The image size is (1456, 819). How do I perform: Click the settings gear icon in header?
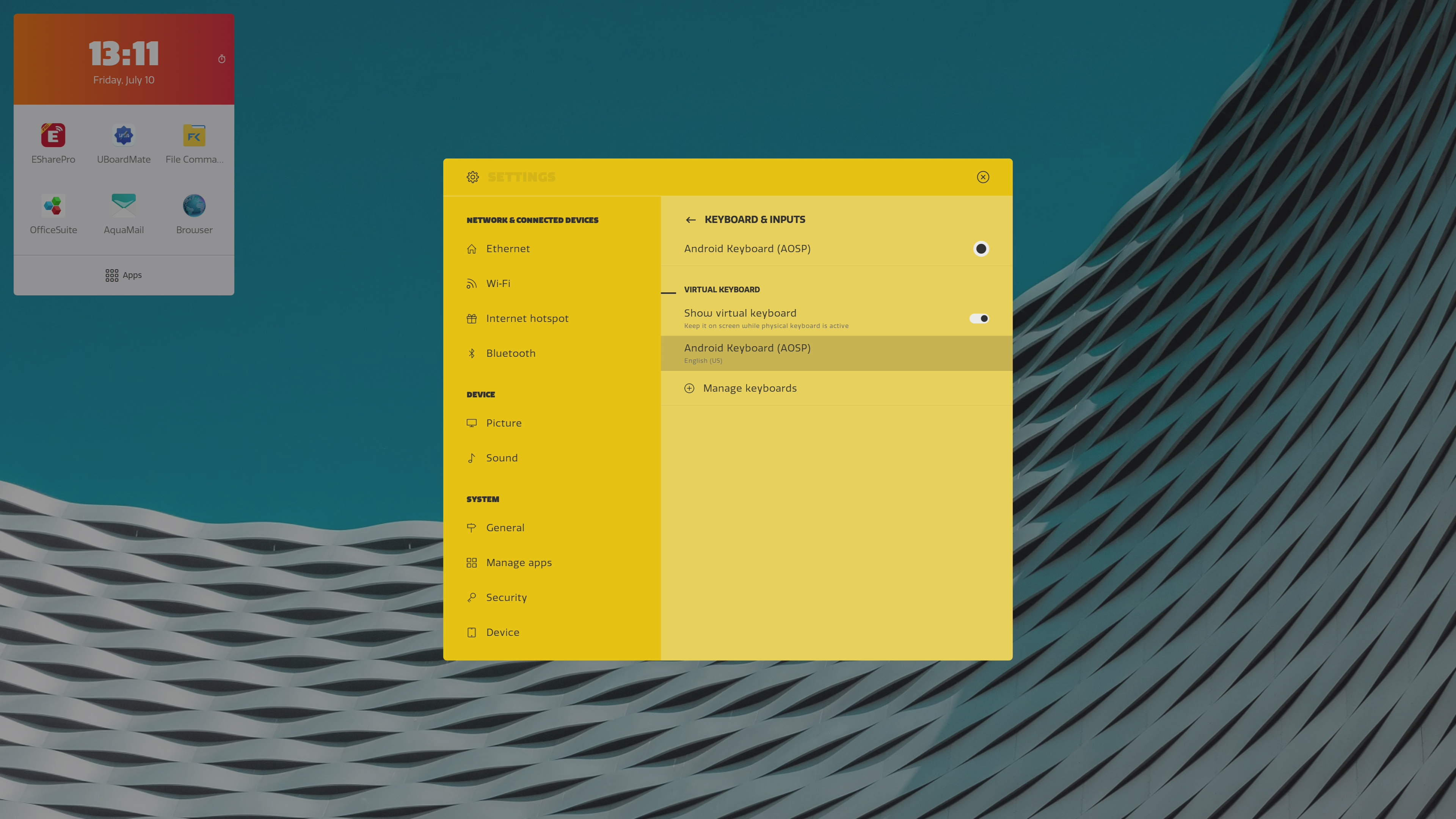472,177
